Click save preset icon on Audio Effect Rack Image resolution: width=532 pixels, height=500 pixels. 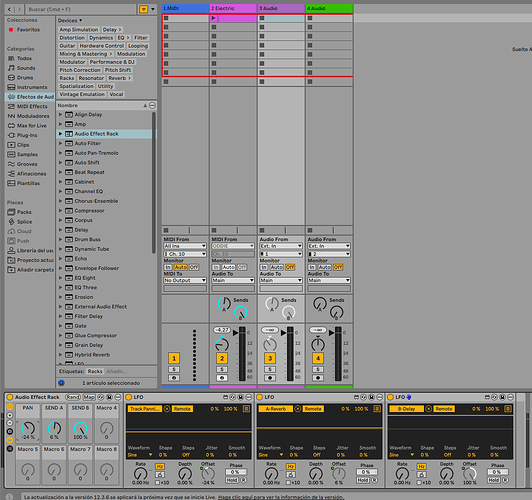click(110, 397)
